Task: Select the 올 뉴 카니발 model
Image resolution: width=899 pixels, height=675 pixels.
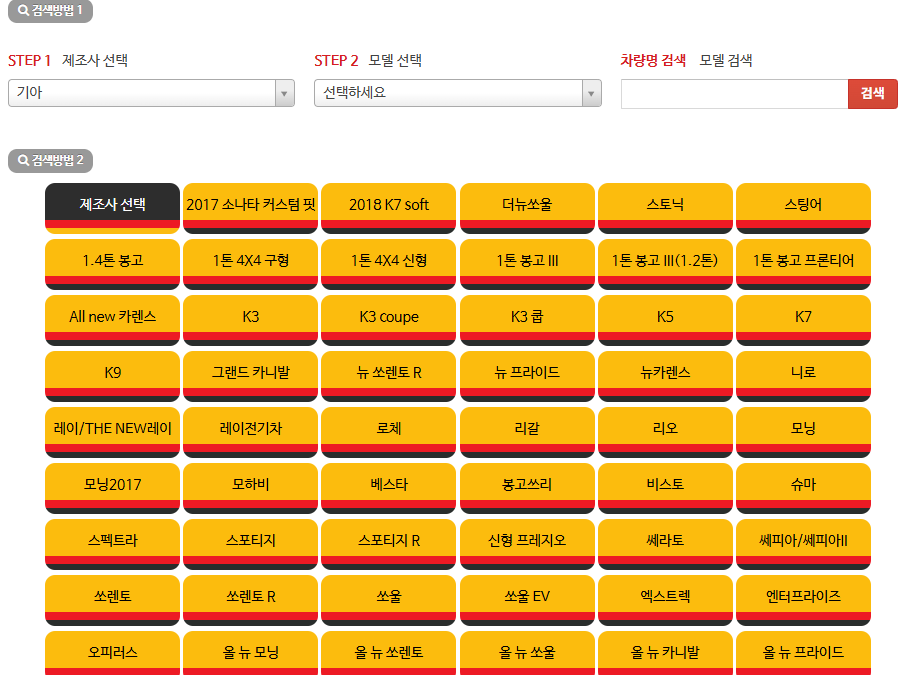Action: (665, 653)
